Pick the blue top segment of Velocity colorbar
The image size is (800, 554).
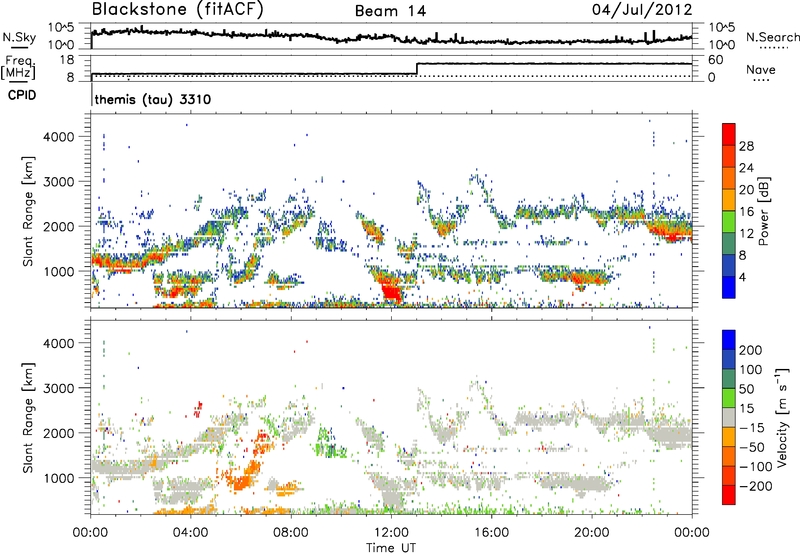(729, 340)
